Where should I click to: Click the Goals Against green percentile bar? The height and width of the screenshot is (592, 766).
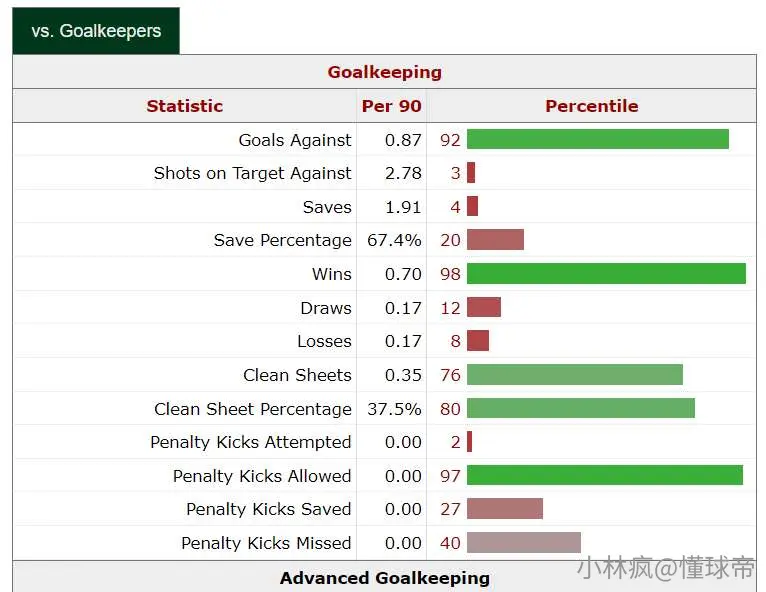pos(598,139)
